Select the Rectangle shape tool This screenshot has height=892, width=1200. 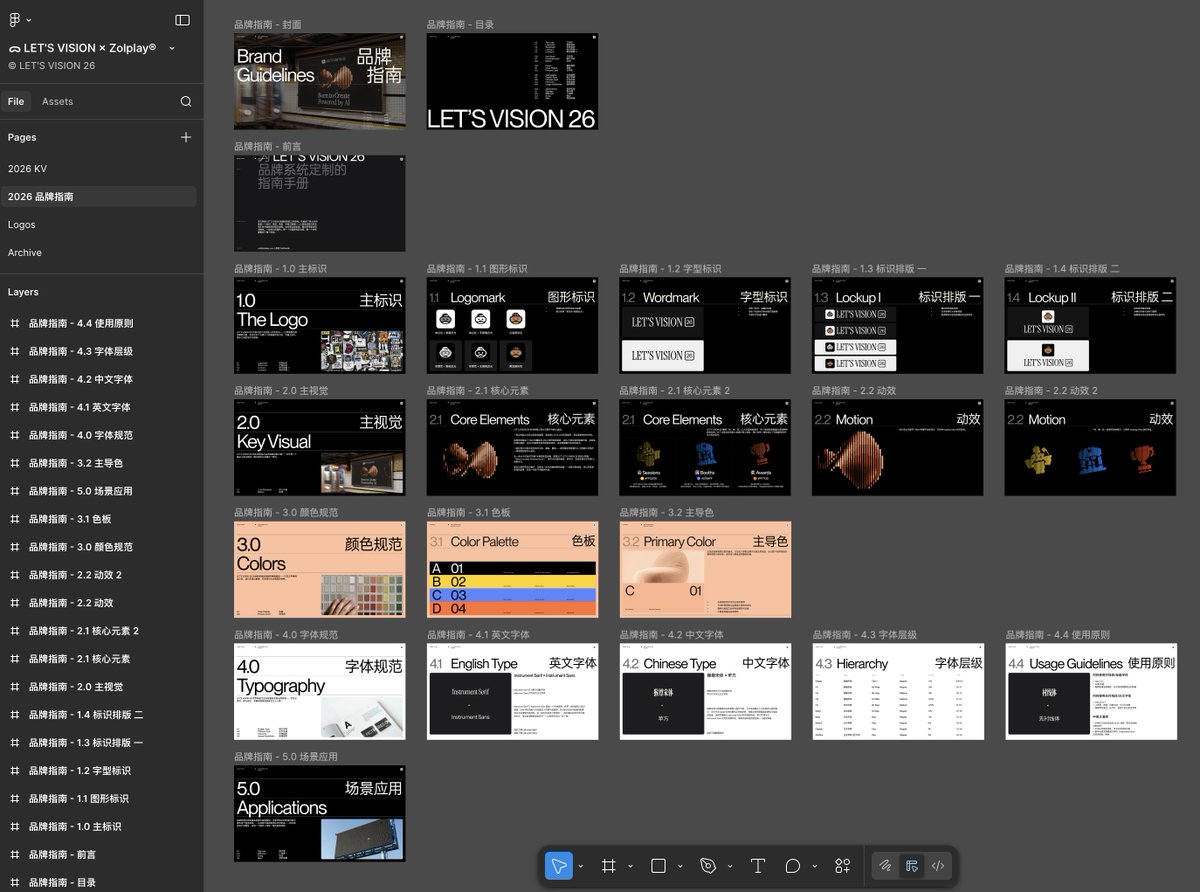(658, 866)
